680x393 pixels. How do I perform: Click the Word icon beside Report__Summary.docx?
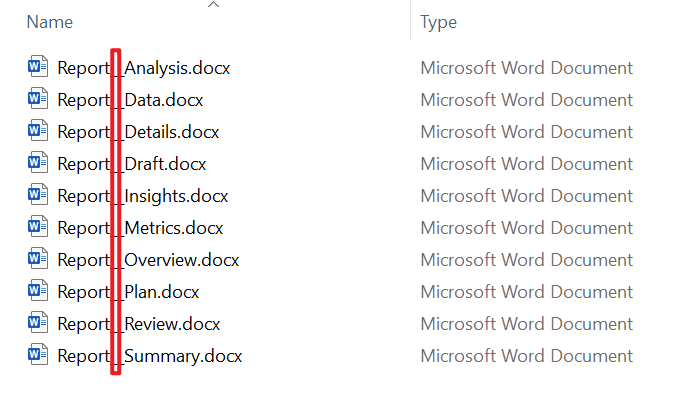coord(38,354)
